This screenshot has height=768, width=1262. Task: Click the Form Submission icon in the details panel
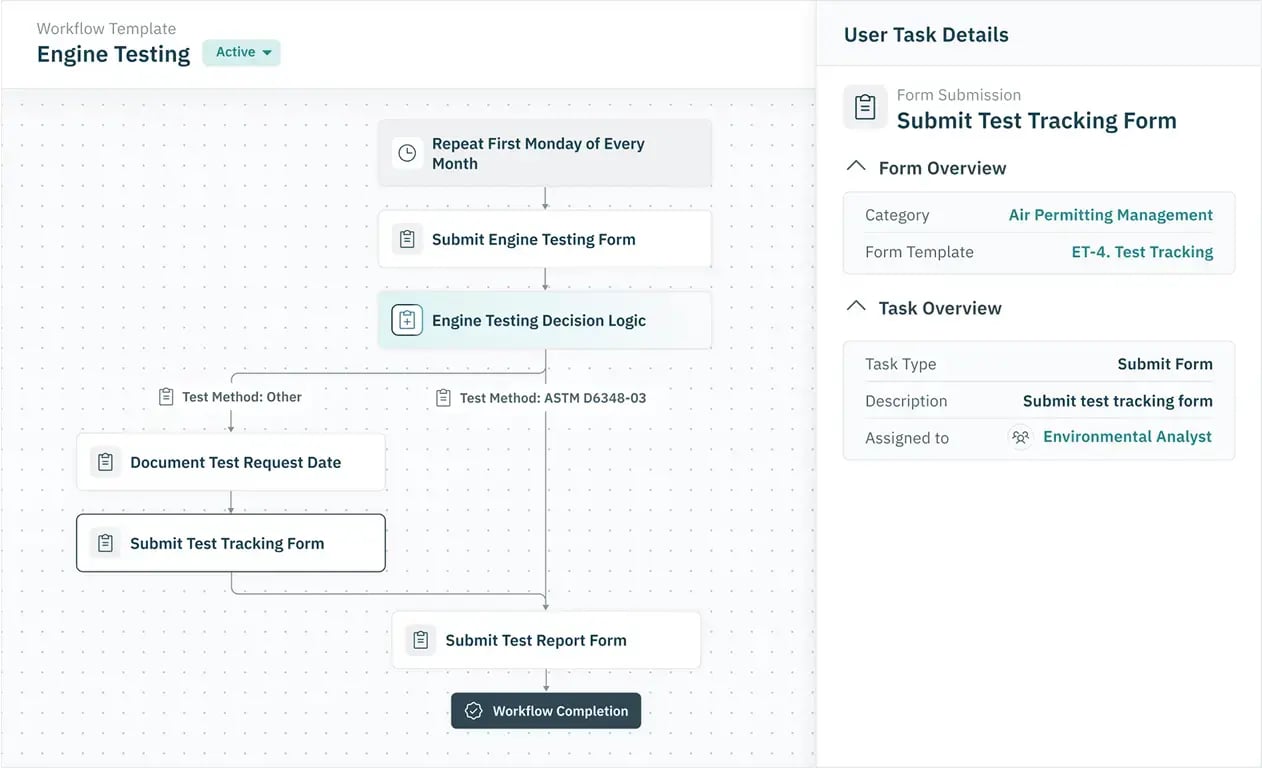pos(866,107)
